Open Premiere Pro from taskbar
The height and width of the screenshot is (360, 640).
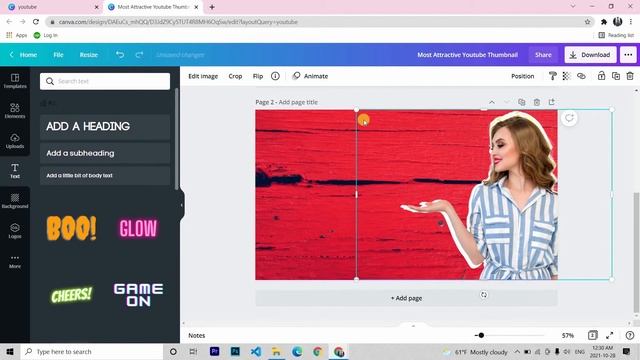point(214,351)
